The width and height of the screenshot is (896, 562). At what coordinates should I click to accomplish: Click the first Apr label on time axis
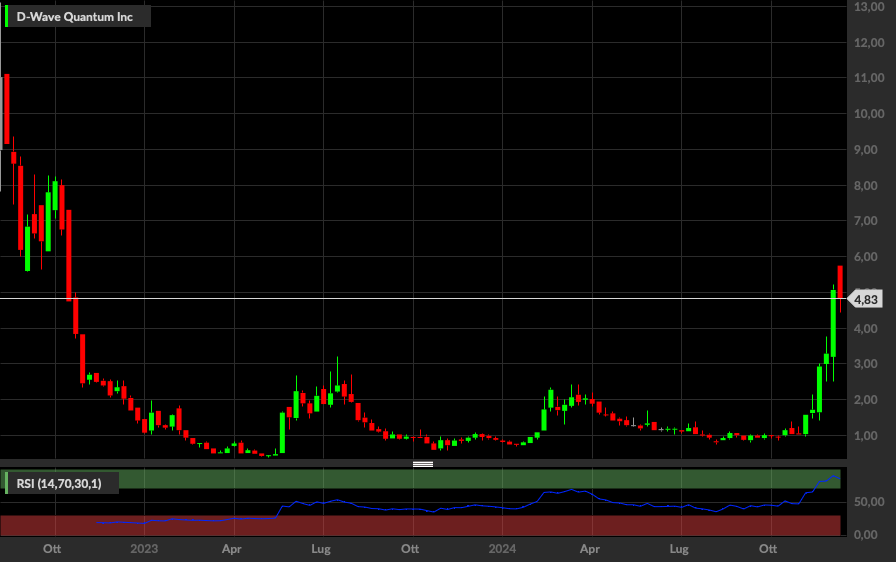[x=231, y=549]
